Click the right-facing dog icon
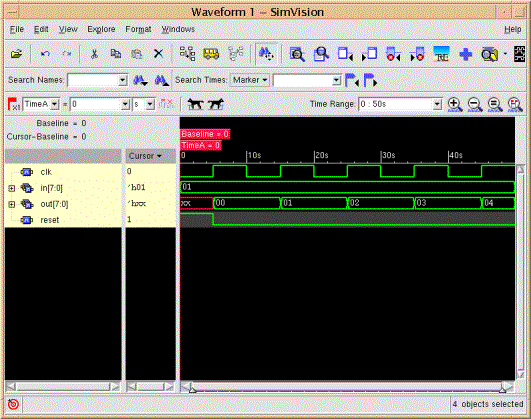 point(216,104)
